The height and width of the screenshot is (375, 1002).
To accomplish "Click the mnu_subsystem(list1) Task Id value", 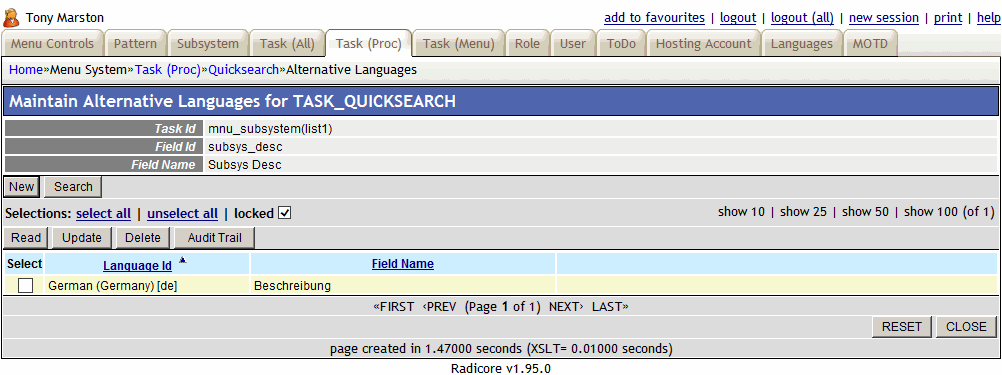I will pos(270,129).
